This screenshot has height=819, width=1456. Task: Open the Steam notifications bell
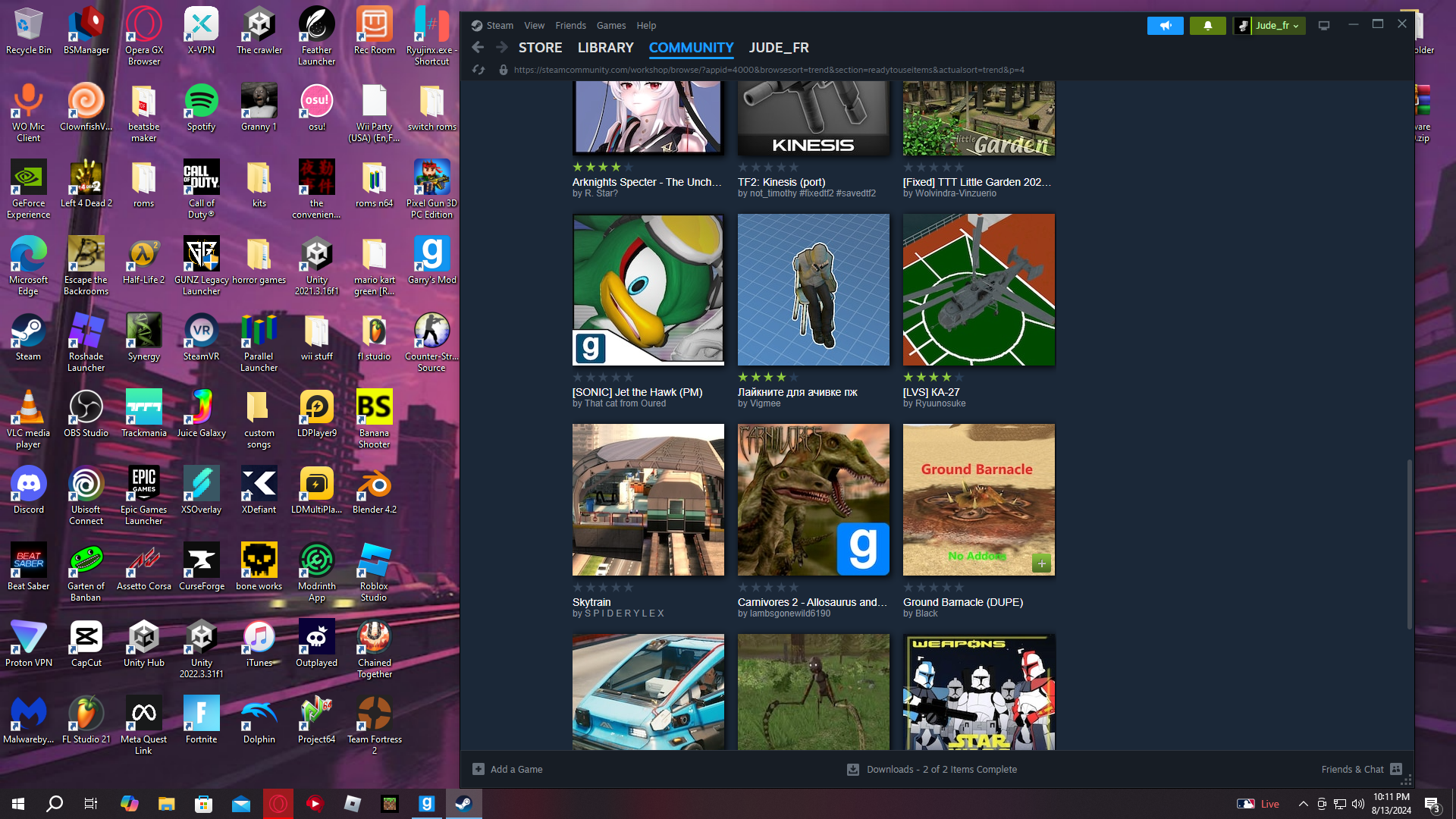pos(1207,26)
